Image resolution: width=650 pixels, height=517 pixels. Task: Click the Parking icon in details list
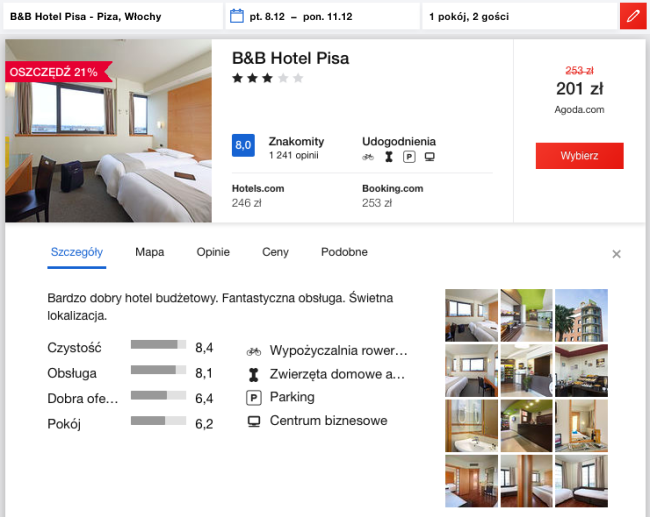click(254, 398)
